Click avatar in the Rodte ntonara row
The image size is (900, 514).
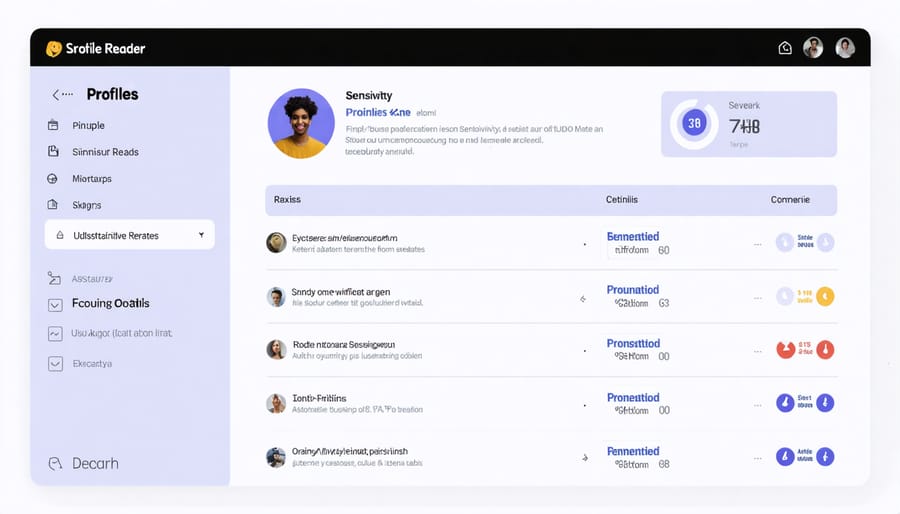tap(276, 349)
